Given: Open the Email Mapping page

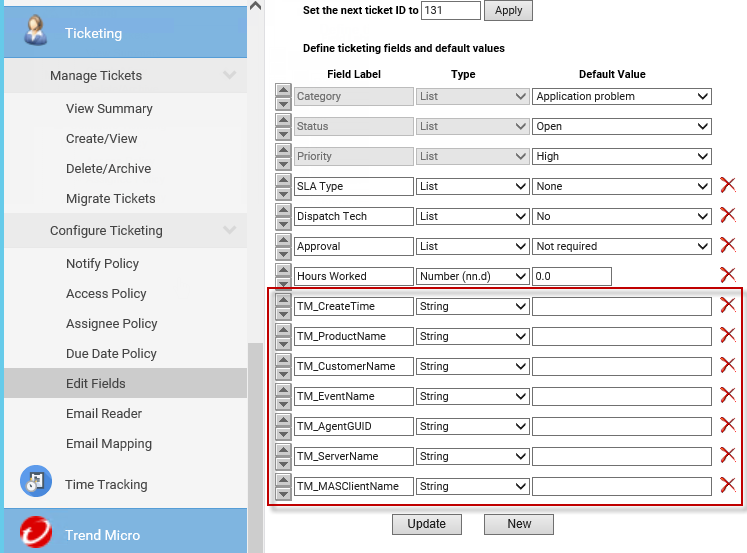Looking at the screenshot, I should [x=109, y=444].
